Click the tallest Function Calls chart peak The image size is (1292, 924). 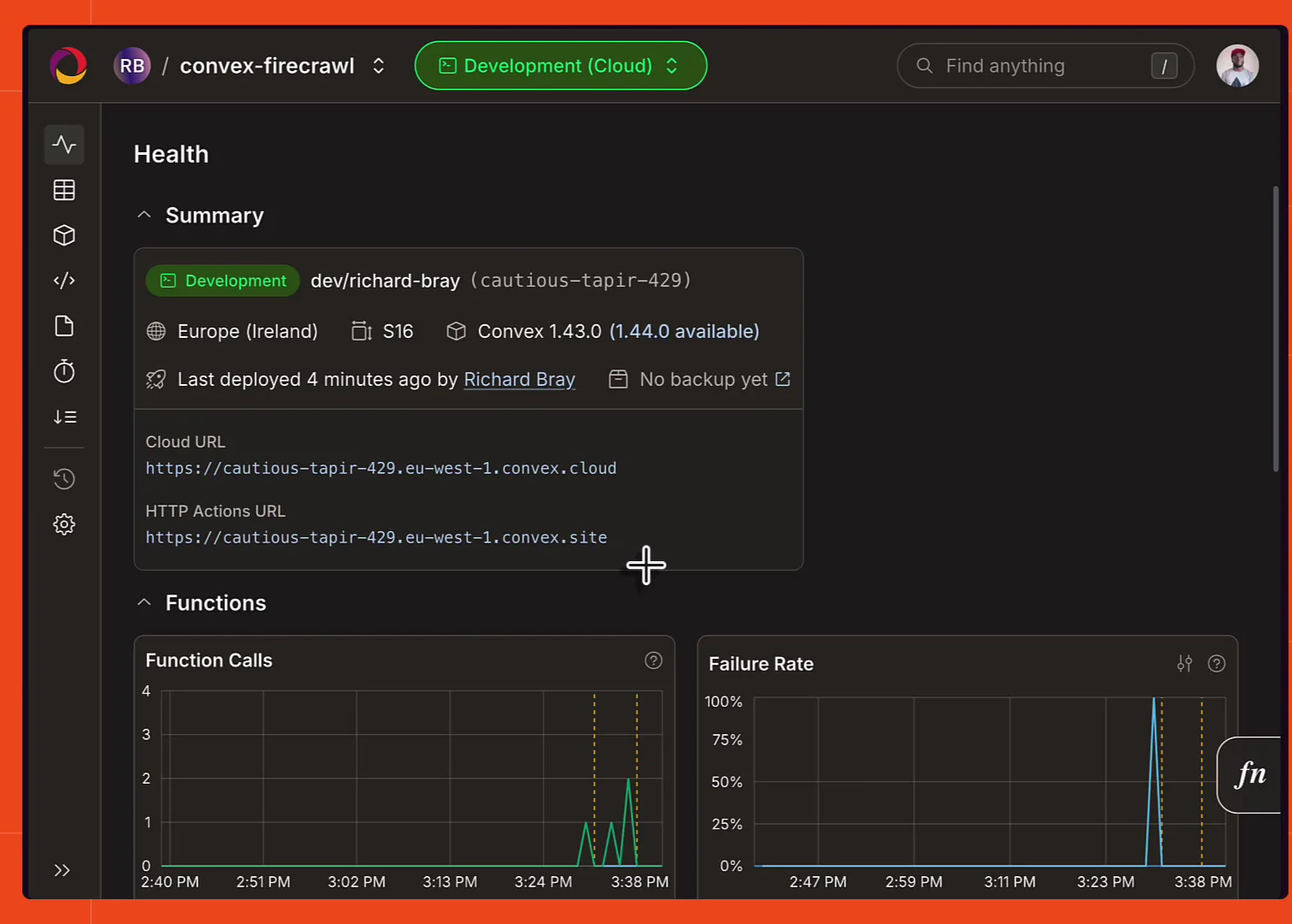point(629,780)
